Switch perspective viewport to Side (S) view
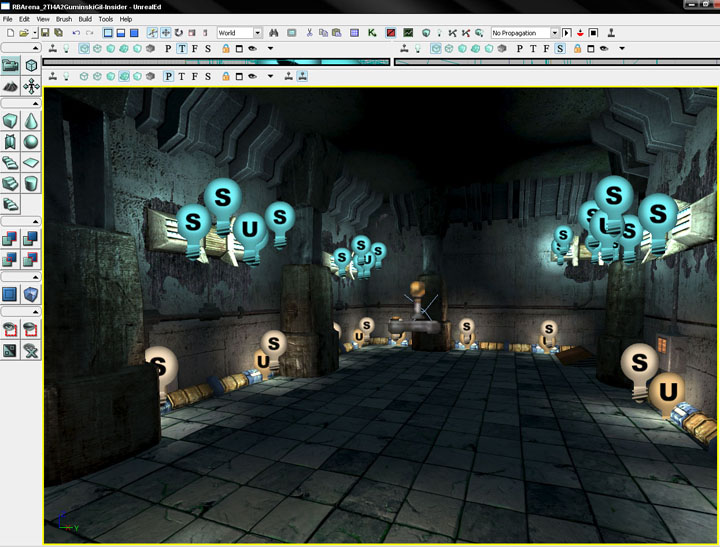720x547 pixels. tap(208, 76)
